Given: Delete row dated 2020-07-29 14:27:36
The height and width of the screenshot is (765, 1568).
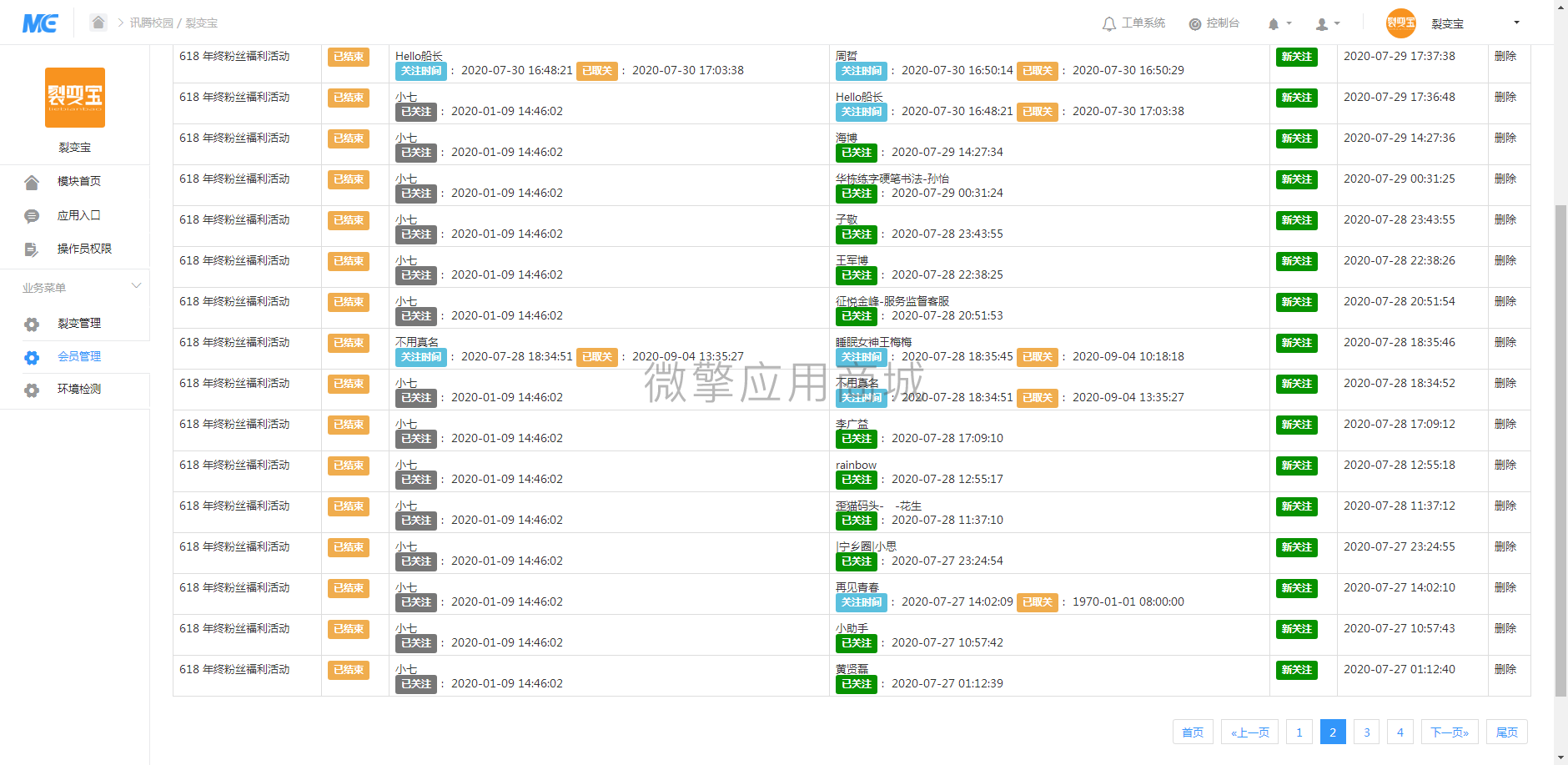Looking at the screenshot, I should tap(1505, 138).
